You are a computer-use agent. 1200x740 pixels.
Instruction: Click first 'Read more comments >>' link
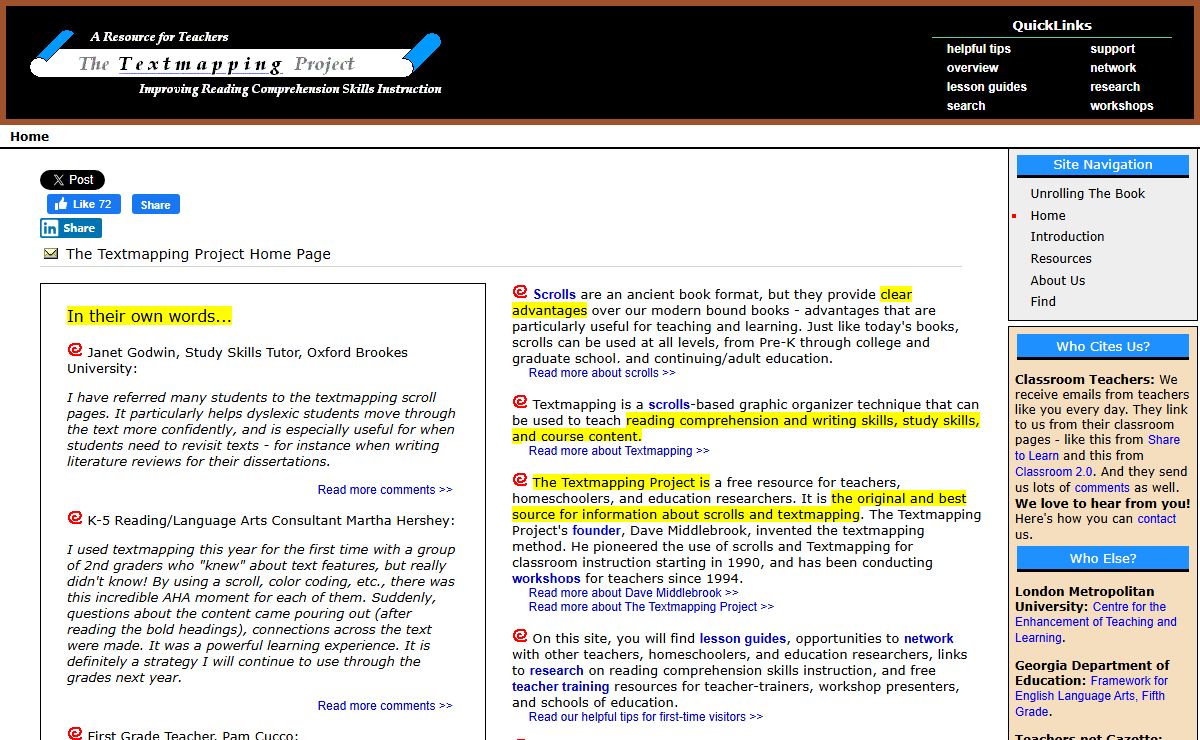[x=384, y=490]
